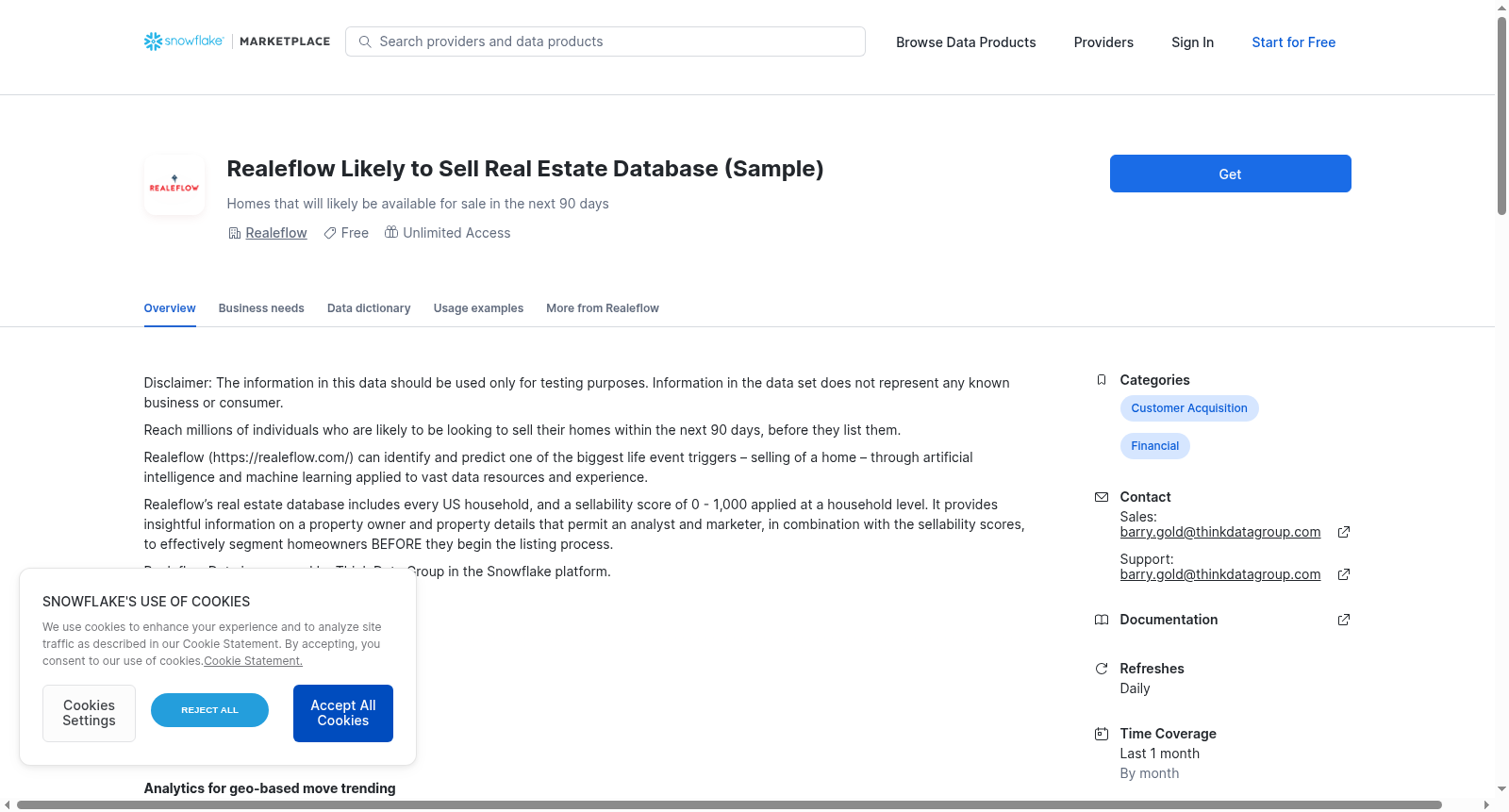Click the refresh icon beside Refreshes
The image size is (1509, 812).
(1102, 669)
